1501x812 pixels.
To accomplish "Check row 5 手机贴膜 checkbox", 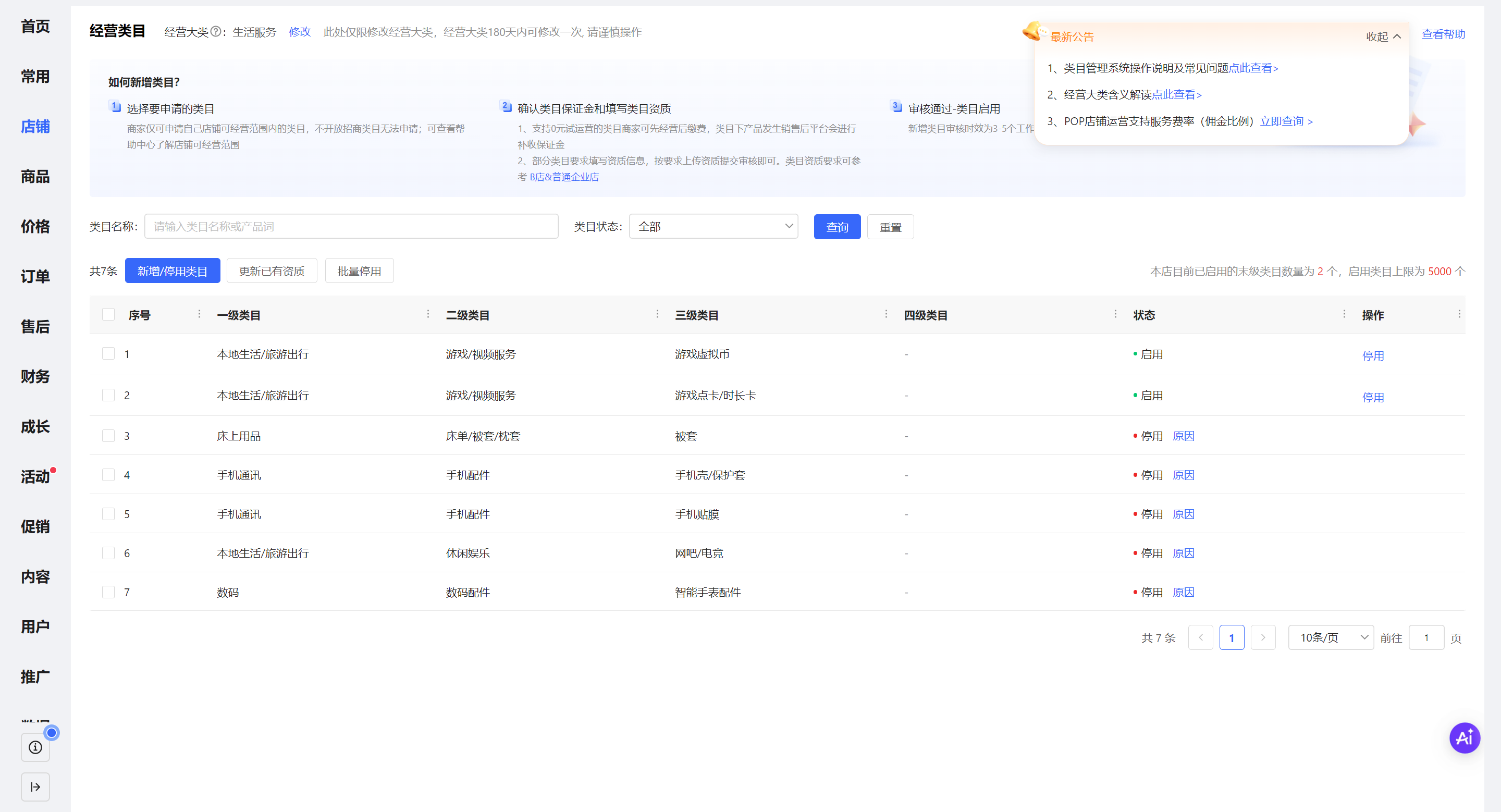I will 108,514.
